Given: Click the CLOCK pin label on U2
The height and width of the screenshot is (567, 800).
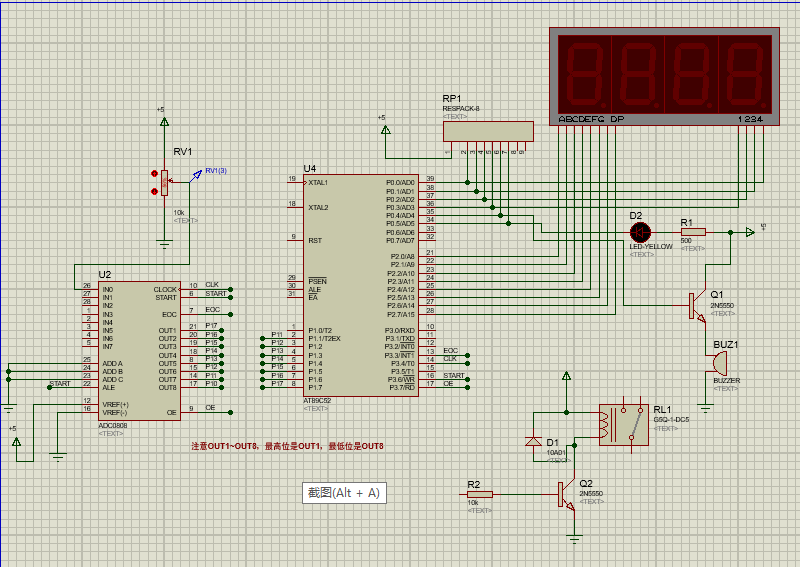Looking at the screenshot, I should 165,289.
